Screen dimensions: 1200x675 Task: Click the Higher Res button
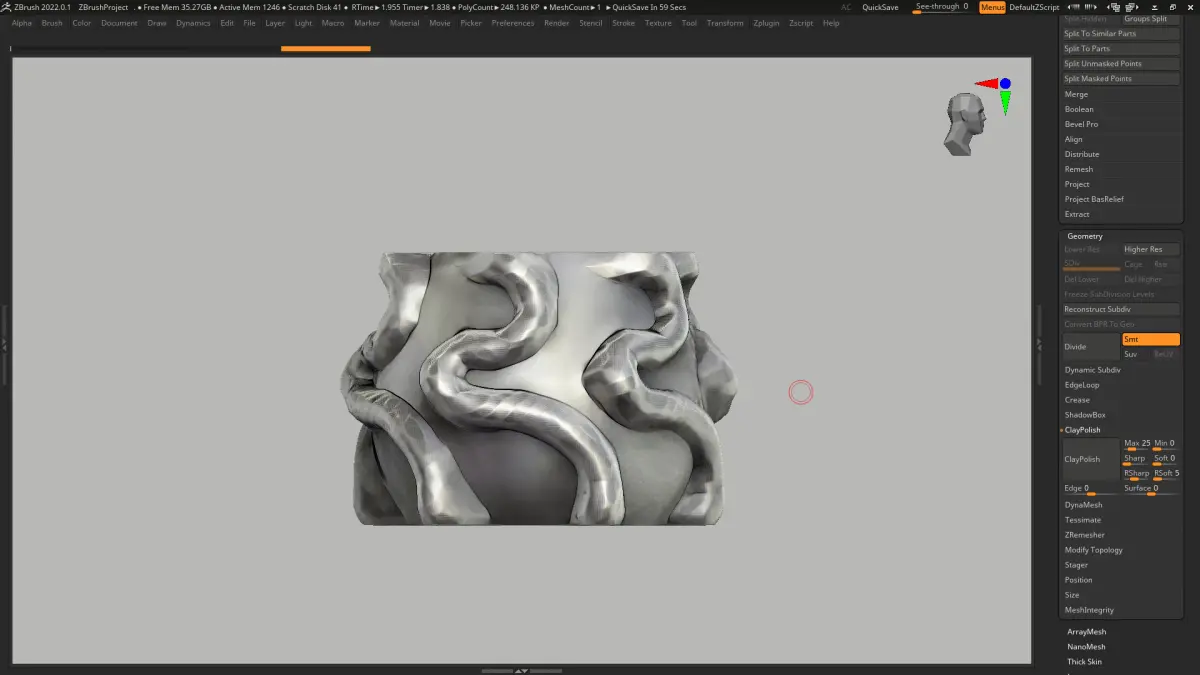1151,249
